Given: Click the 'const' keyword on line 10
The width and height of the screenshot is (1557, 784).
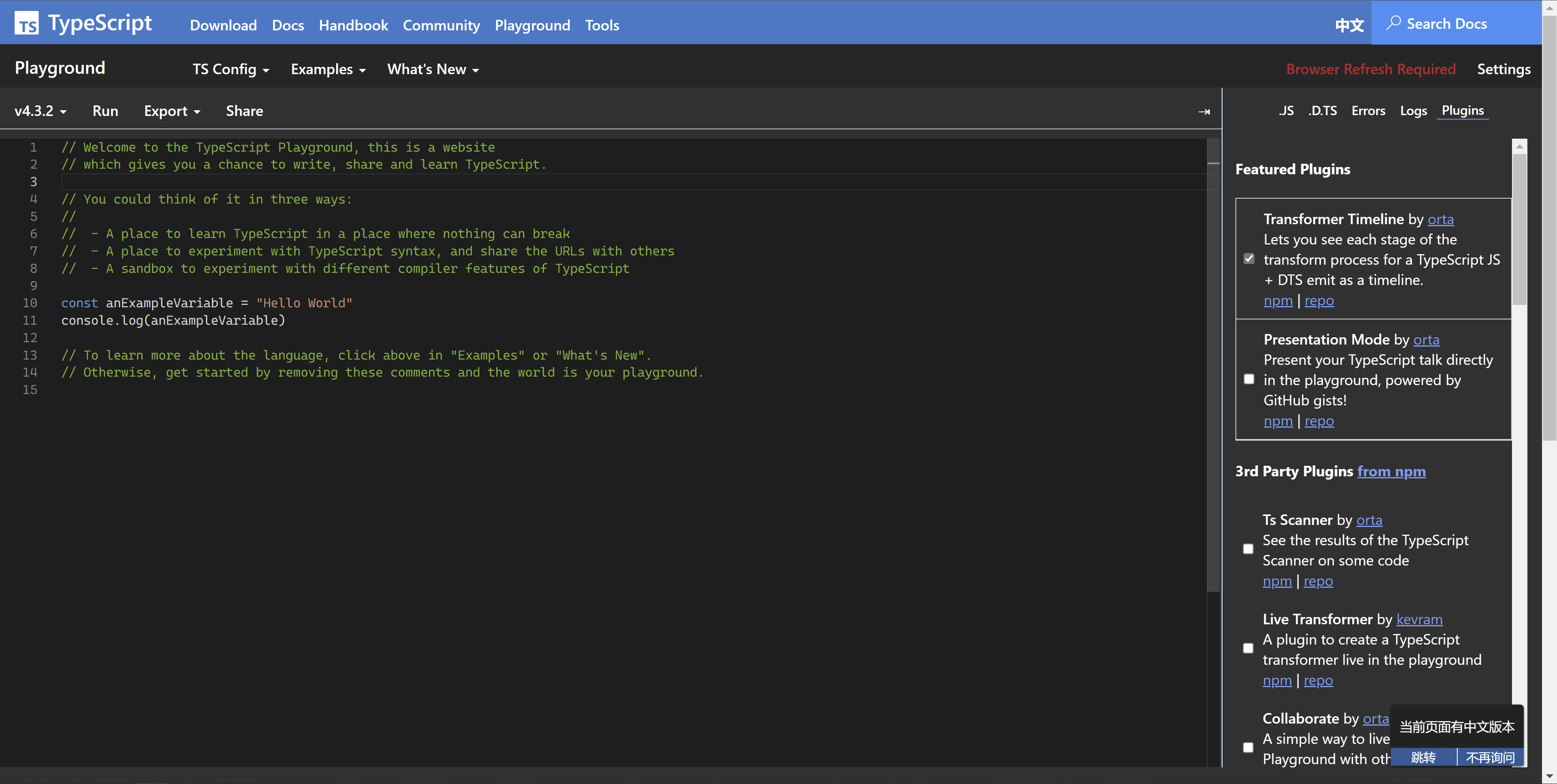Looking at the screenshot, I should (79, 303).
